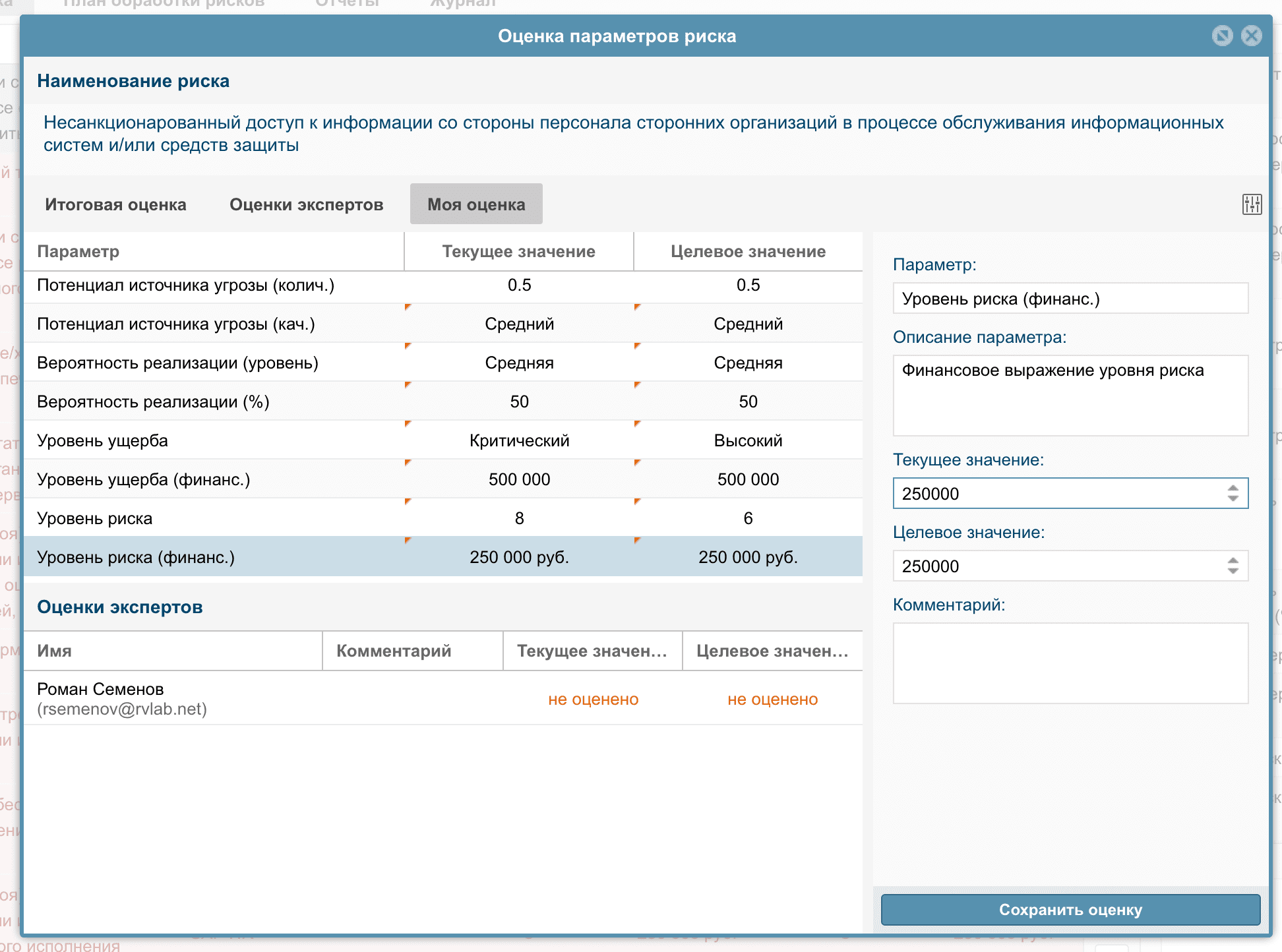Increase the Текущее значение spinner value

click(x=1233, y=488)
